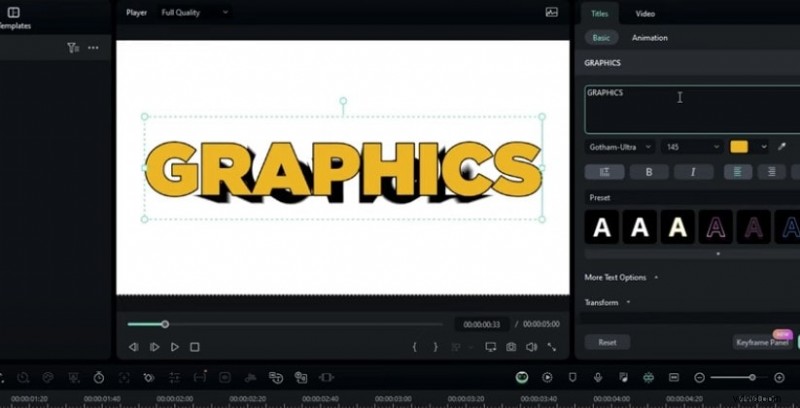This screenshot has height=408, width=800.
Task: Click the preset list horizontal scrollbar
Action: click(692, 253)
